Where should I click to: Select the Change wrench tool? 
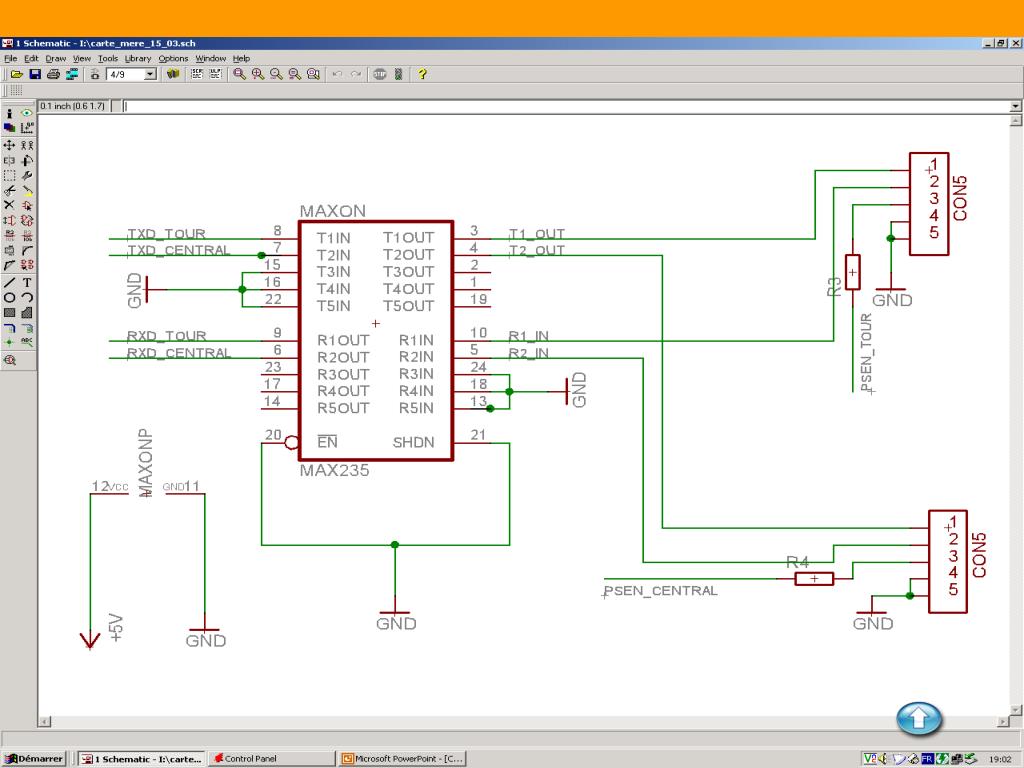click(27, 176)
